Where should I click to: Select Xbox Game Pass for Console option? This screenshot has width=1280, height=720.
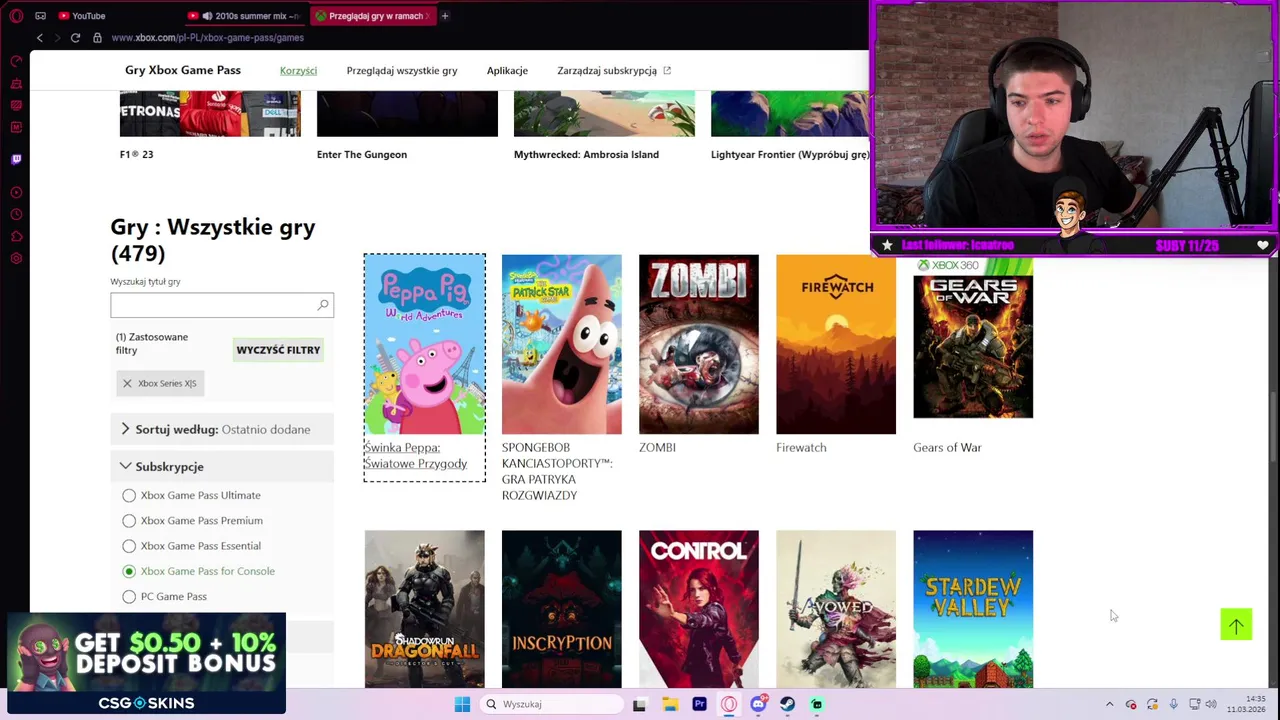[129, 571]
